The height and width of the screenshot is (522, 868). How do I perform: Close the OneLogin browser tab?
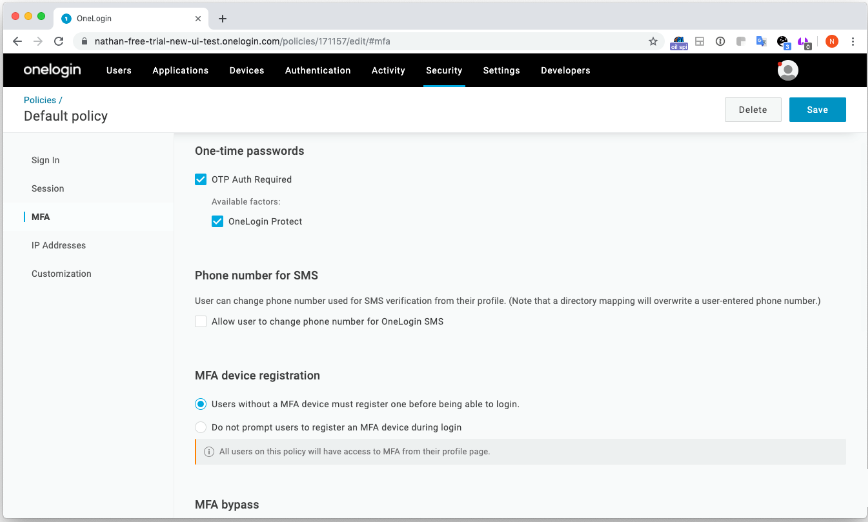[x=198, y=18]
